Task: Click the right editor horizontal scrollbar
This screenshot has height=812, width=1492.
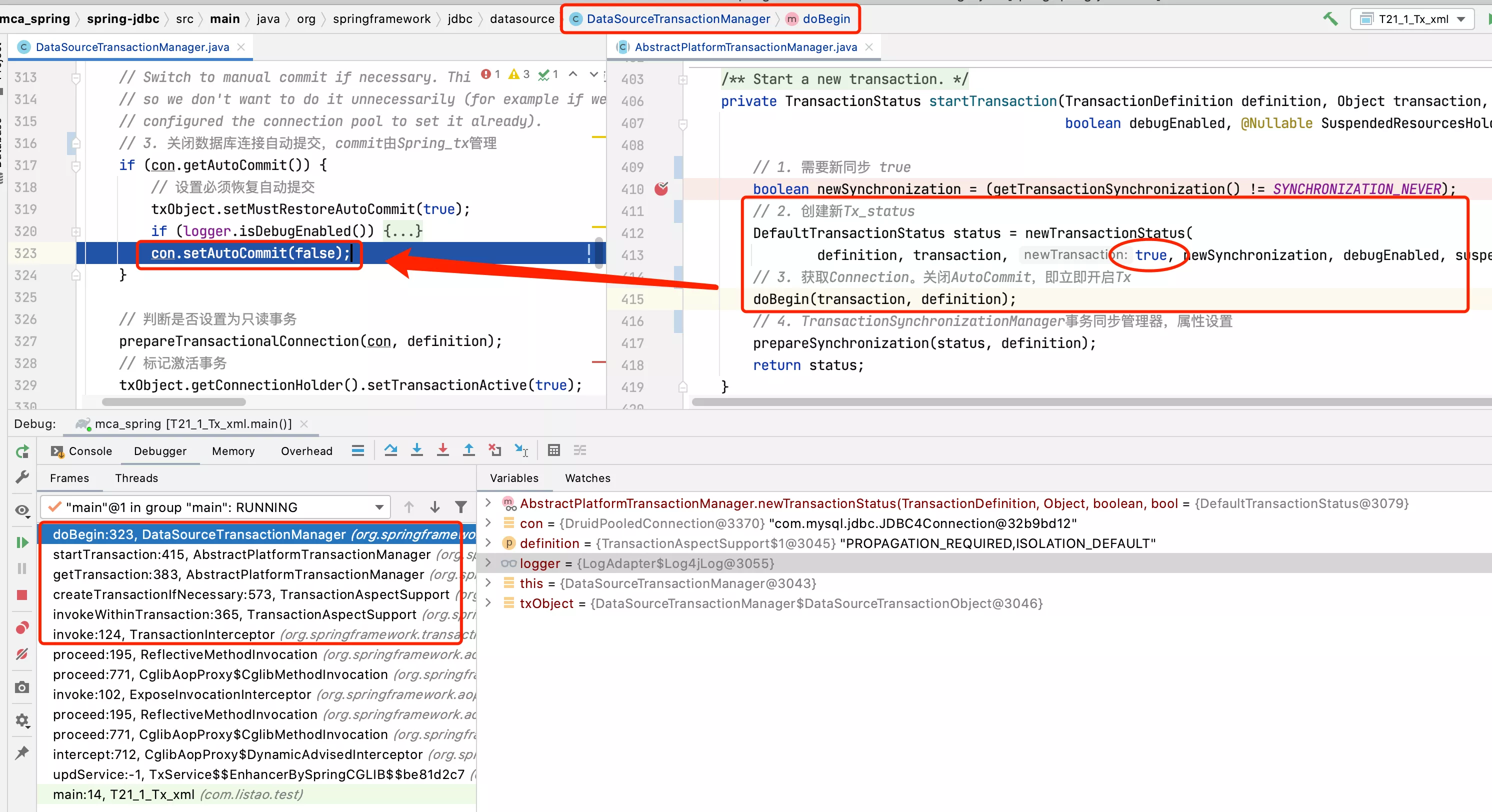Action: 1091,402
